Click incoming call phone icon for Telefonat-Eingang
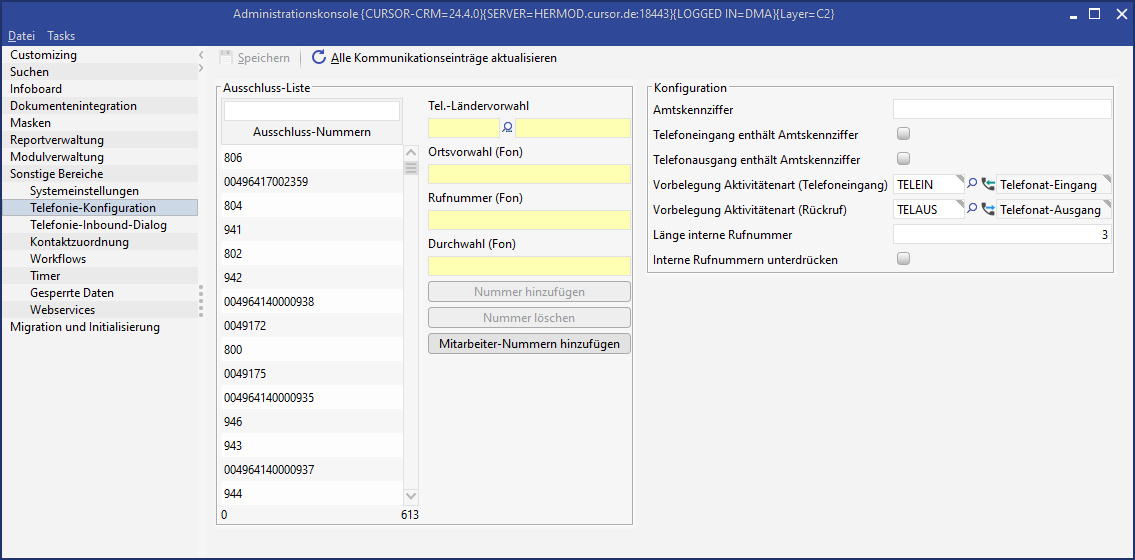Viewport: 1135px width, 560px height. click(x=988, y=184)
